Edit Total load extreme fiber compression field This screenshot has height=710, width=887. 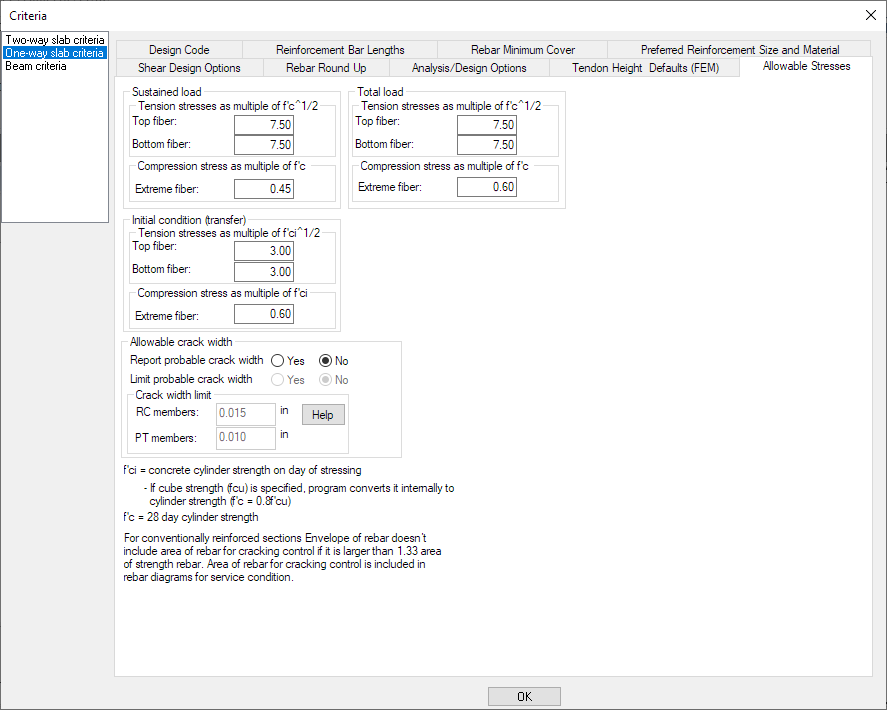point(487,188)
